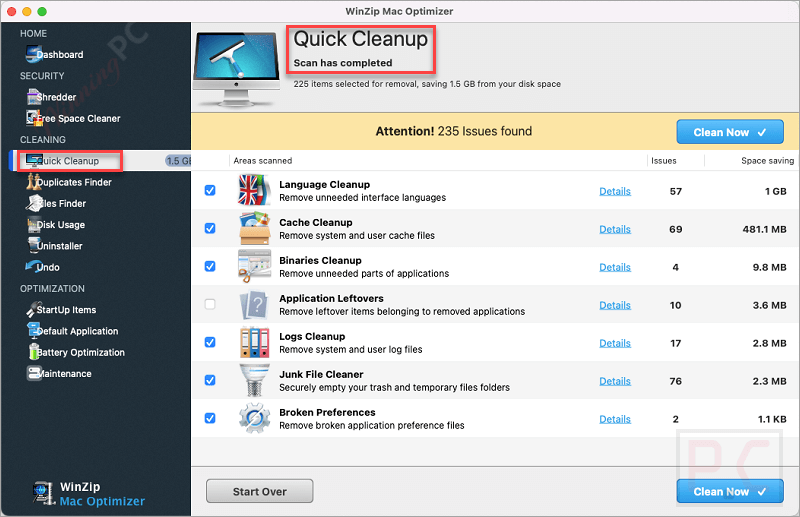Screen dimensions: 800x517
Task: Disable the Logs Cleanup checkbox
Action: (210, 343)
